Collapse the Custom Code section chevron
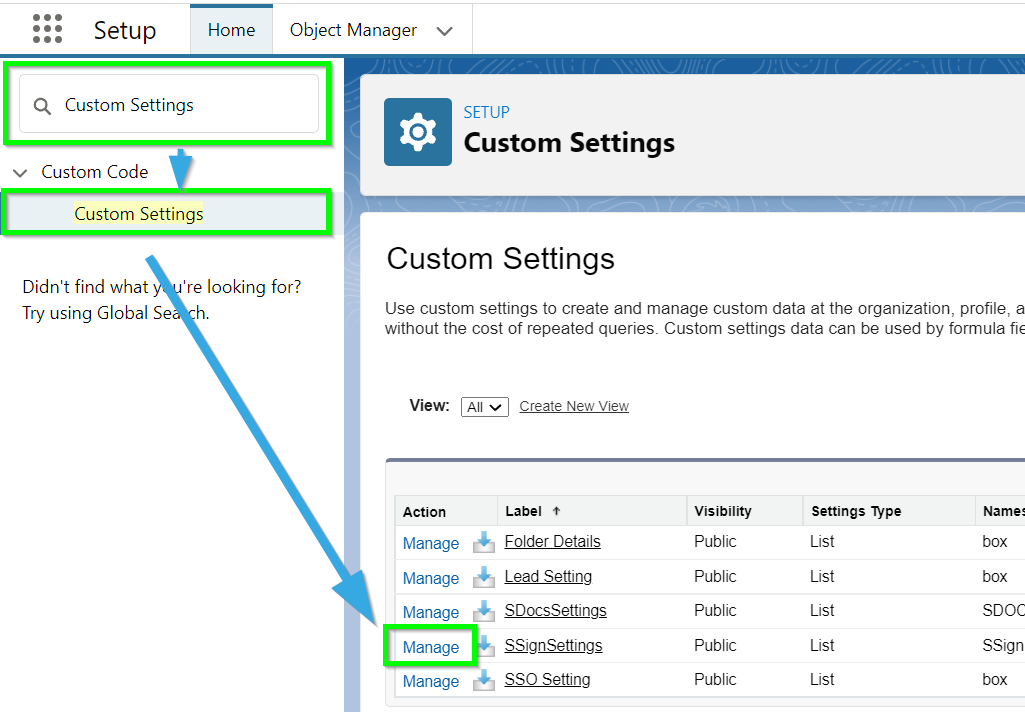Image resolution: width=1025 pixels, height=712 pixels. tap(20, 173)
